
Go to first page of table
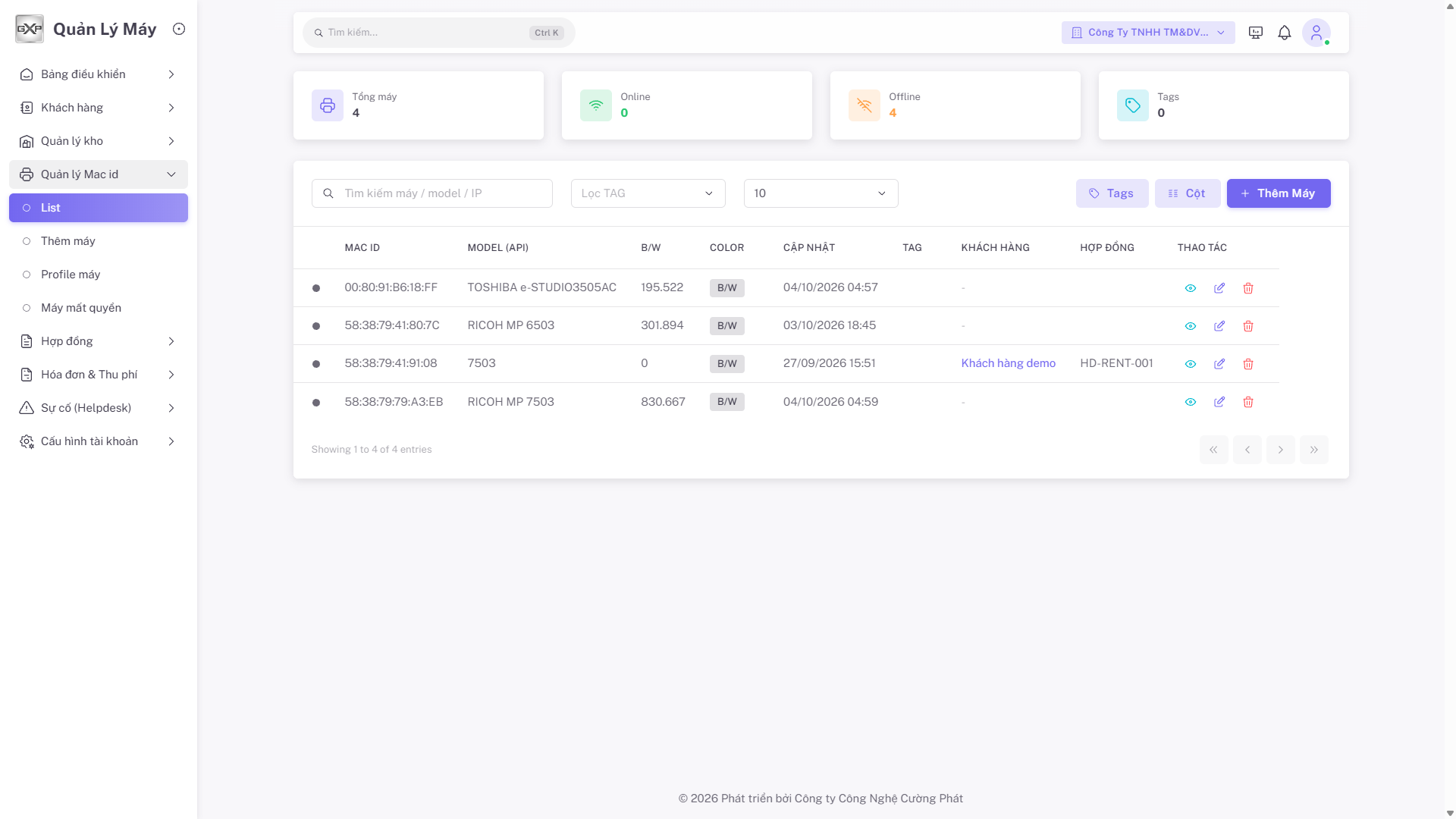coord(1213,450)
